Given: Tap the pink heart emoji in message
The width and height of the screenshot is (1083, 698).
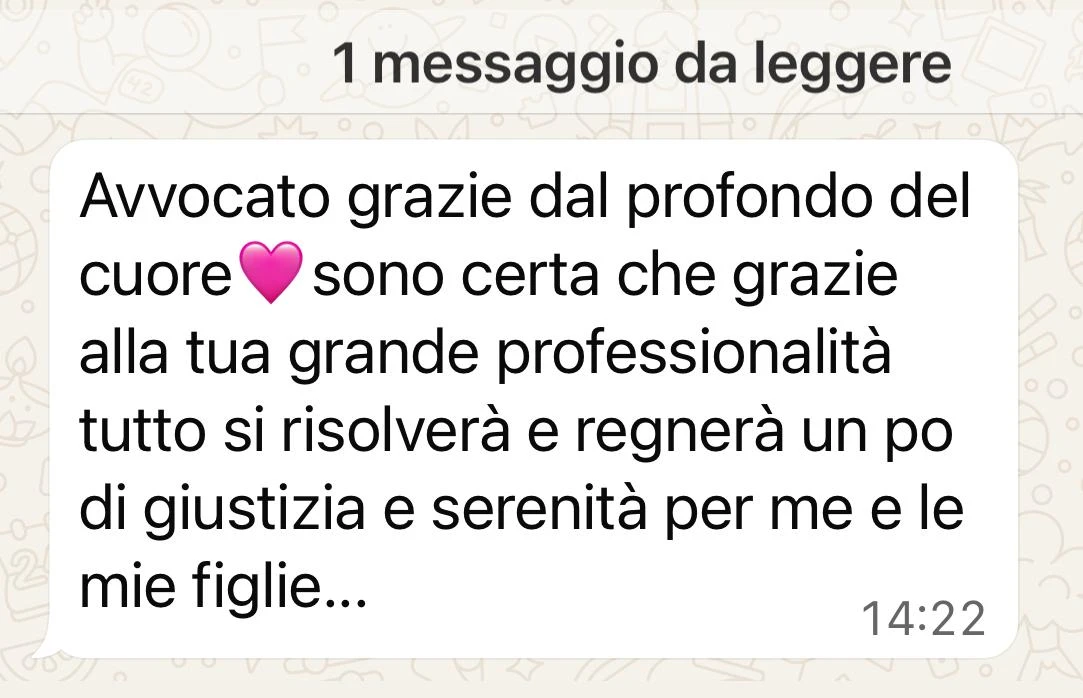Looking at the screenshot, I should pyautogui.click(x=270, y=272).
